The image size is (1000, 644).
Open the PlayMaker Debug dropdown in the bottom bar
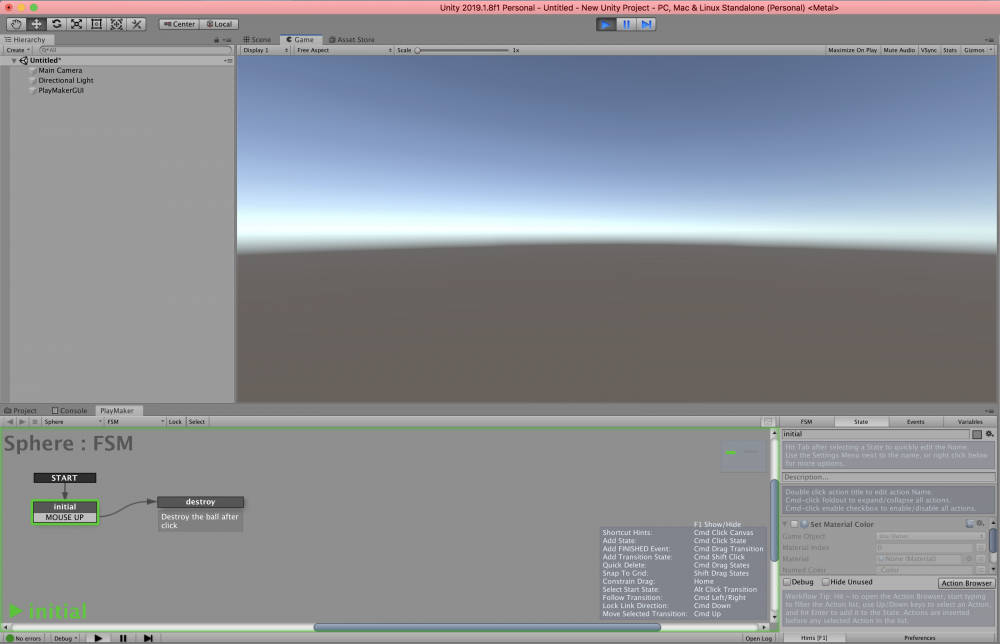coord(65,638)
